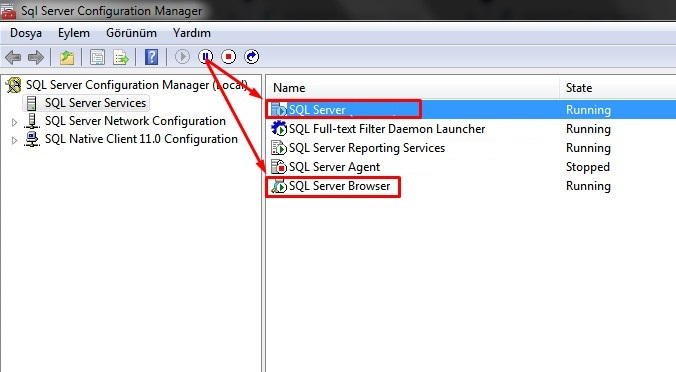Select the SQL Server service name
676x372 pixels.
[317, 110]
